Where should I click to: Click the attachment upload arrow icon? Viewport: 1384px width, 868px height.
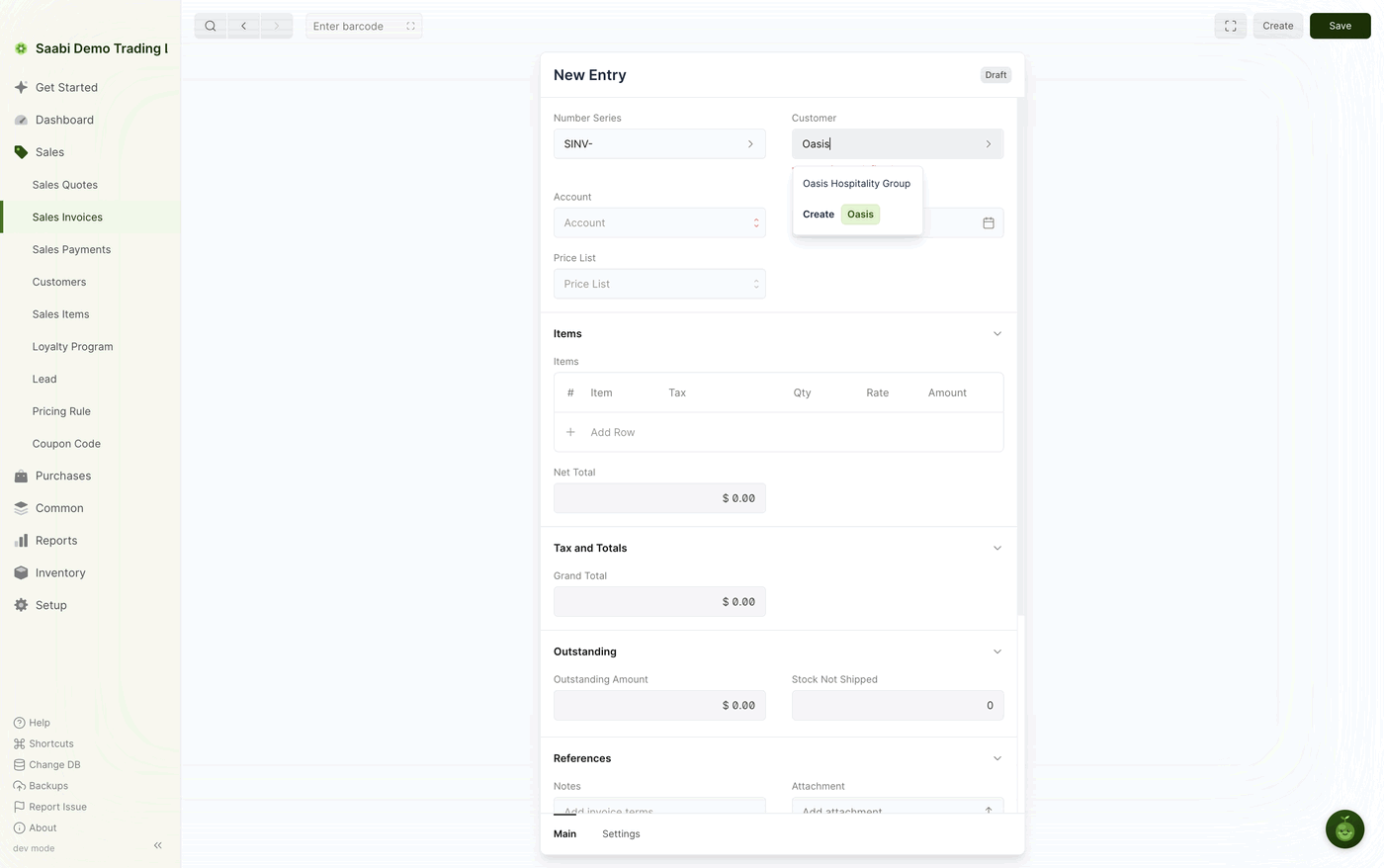[989, 811]
